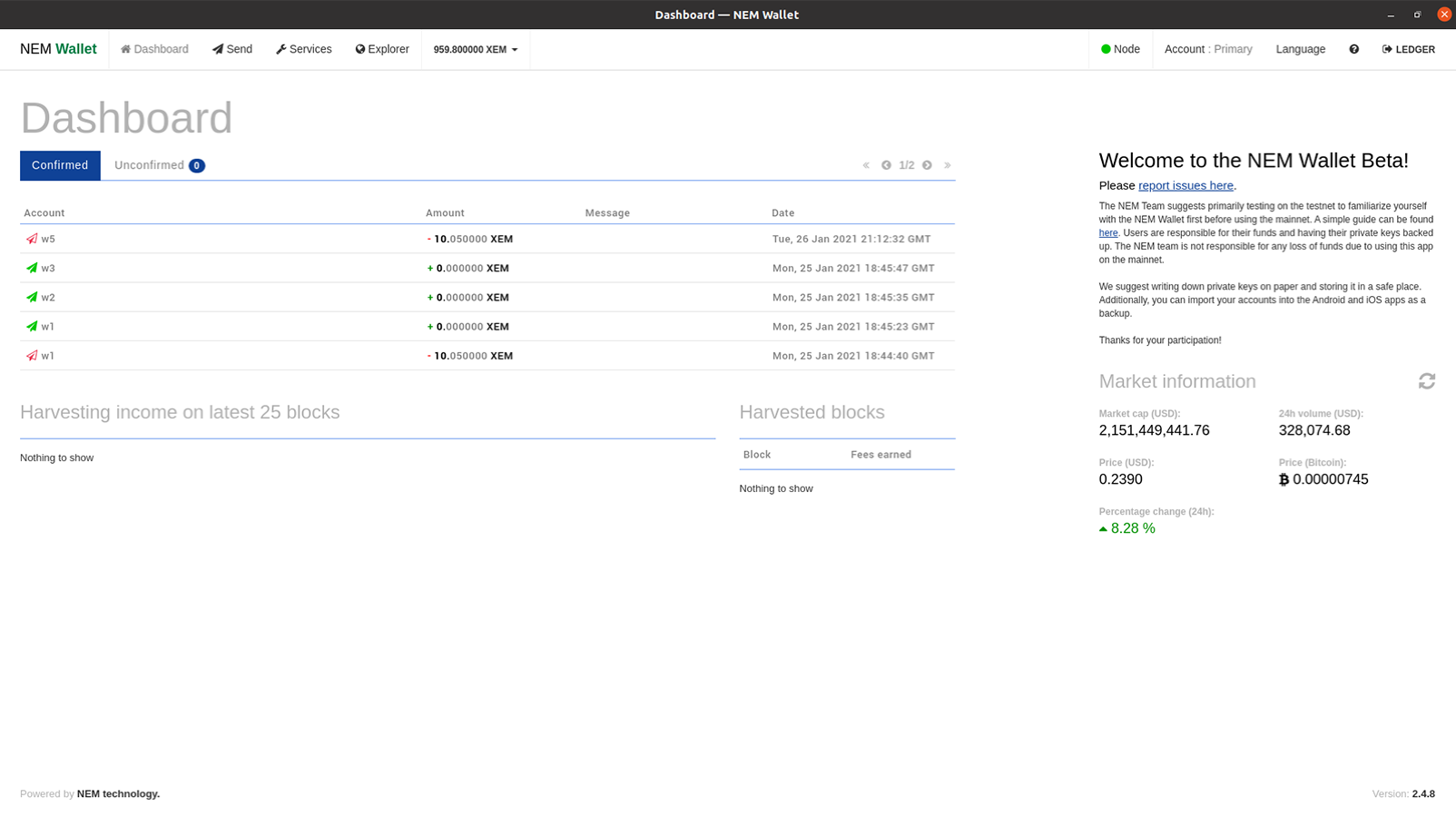The image size is (1456, 817).
Task: Expand the 959.800000 XEM balance dropdown
Action: point(476,50)
